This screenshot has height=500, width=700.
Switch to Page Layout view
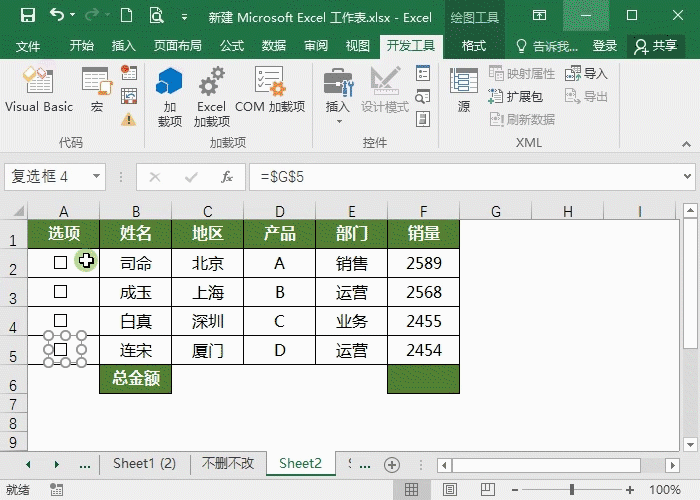point(450,489)
